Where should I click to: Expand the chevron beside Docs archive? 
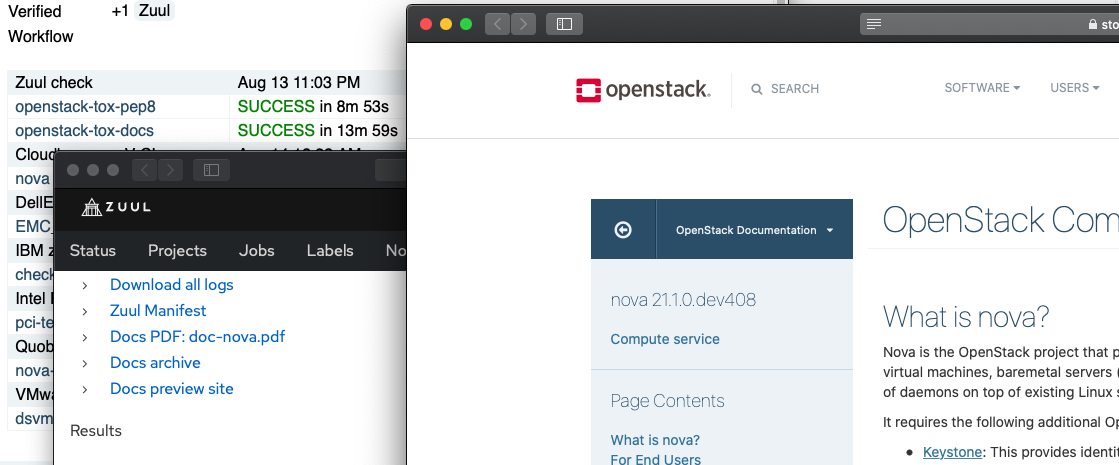(85, 364)
